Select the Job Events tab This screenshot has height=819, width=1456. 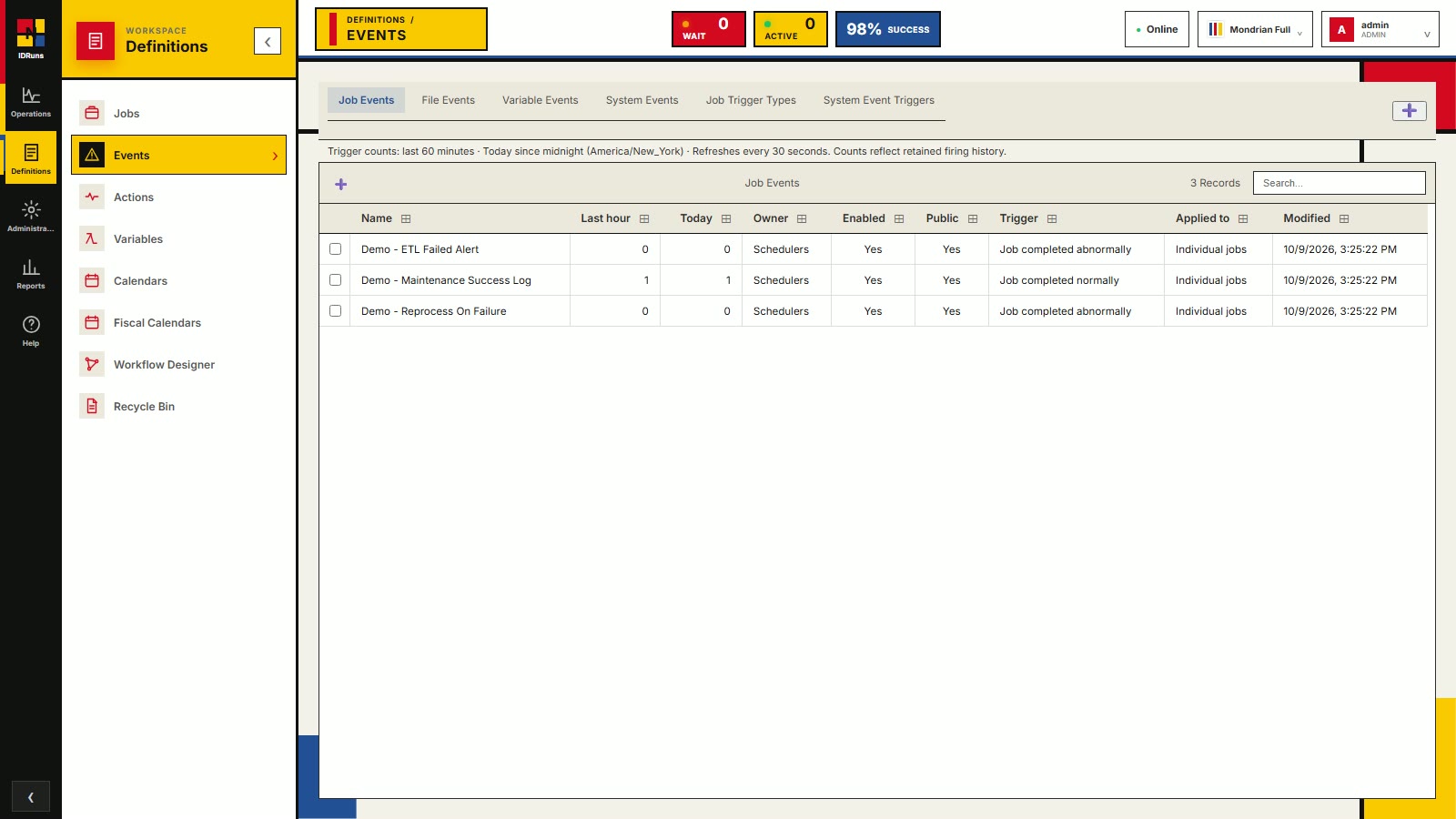click(367, 100)
